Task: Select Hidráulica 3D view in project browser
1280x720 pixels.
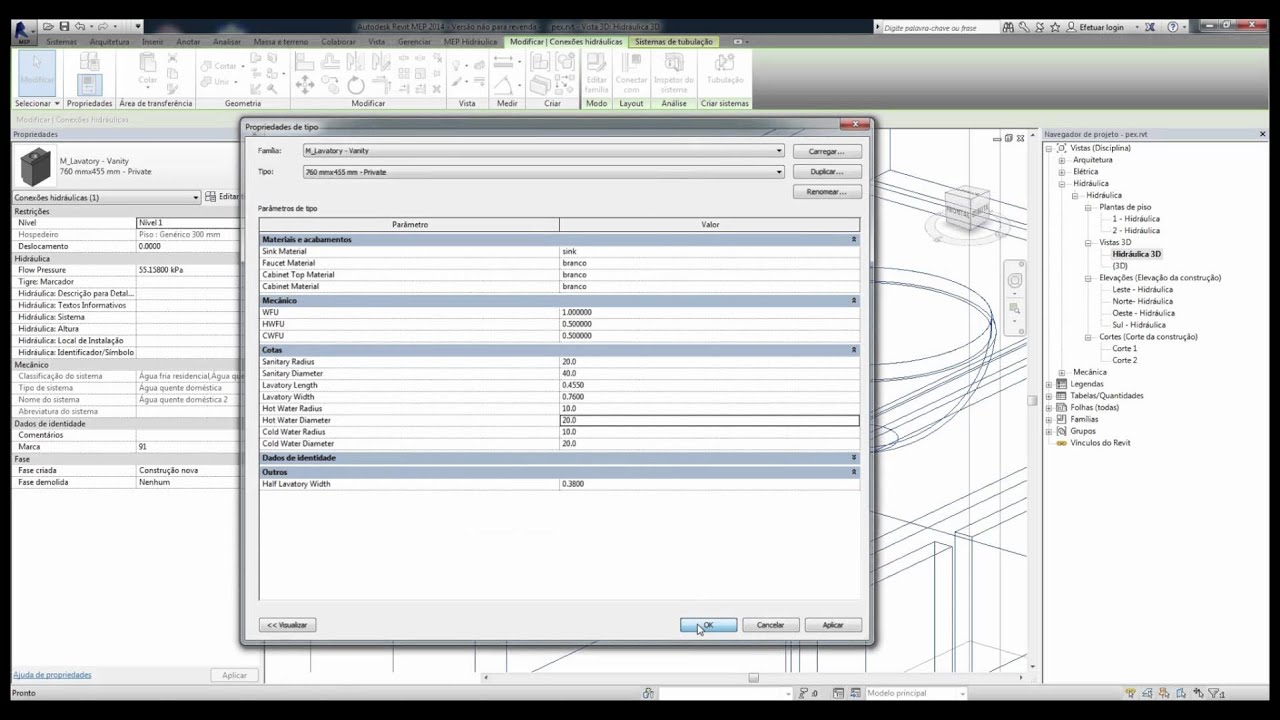Action: pos(1136,254)
